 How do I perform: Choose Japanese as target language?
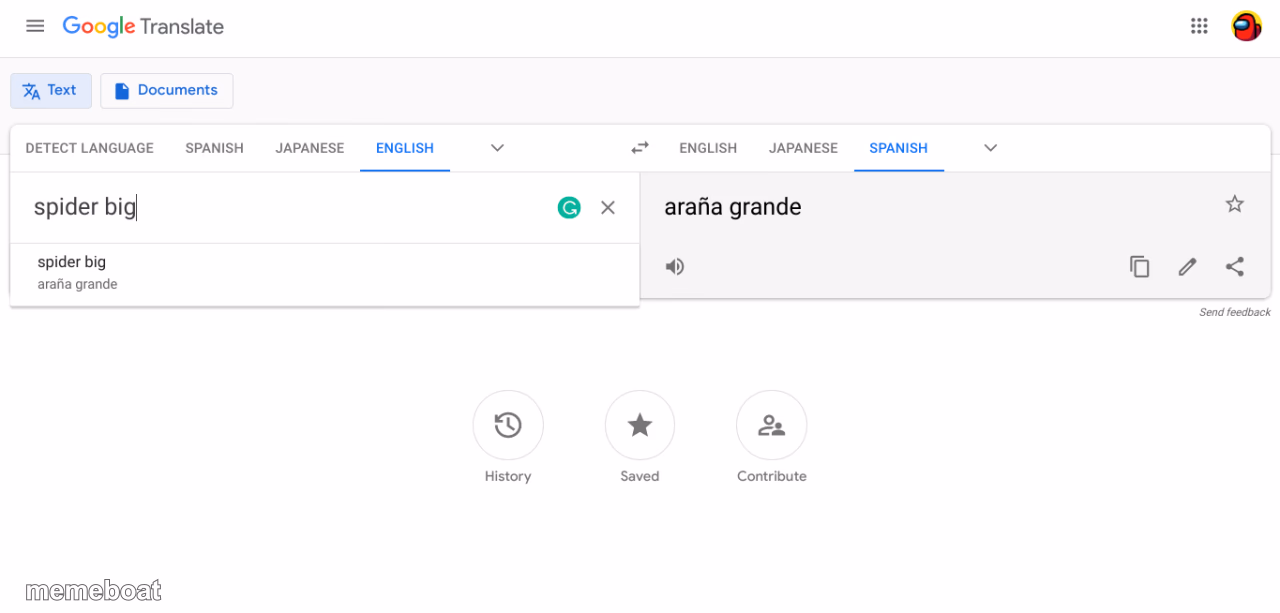click(803, 148)
